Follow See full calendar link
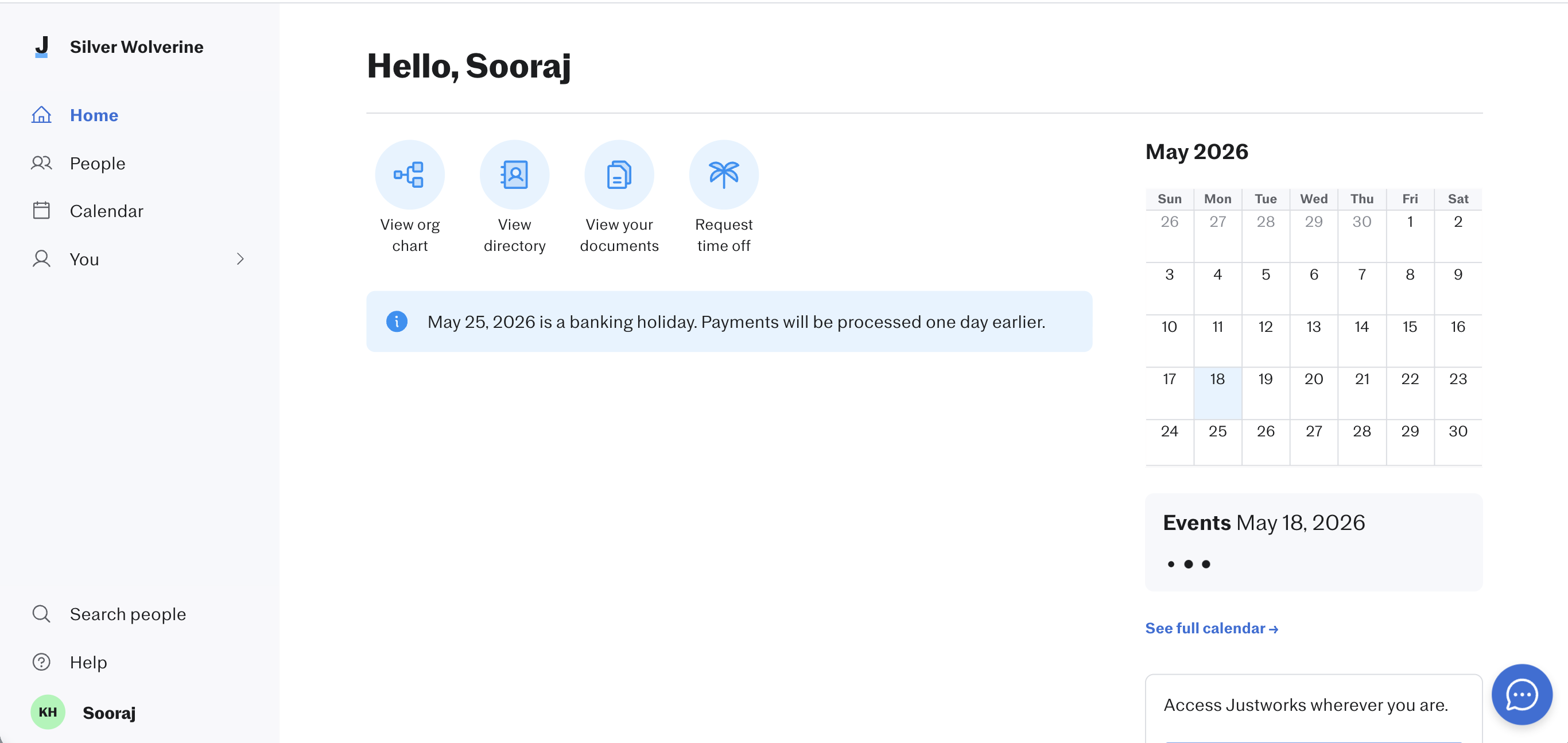 point(1212,628)
